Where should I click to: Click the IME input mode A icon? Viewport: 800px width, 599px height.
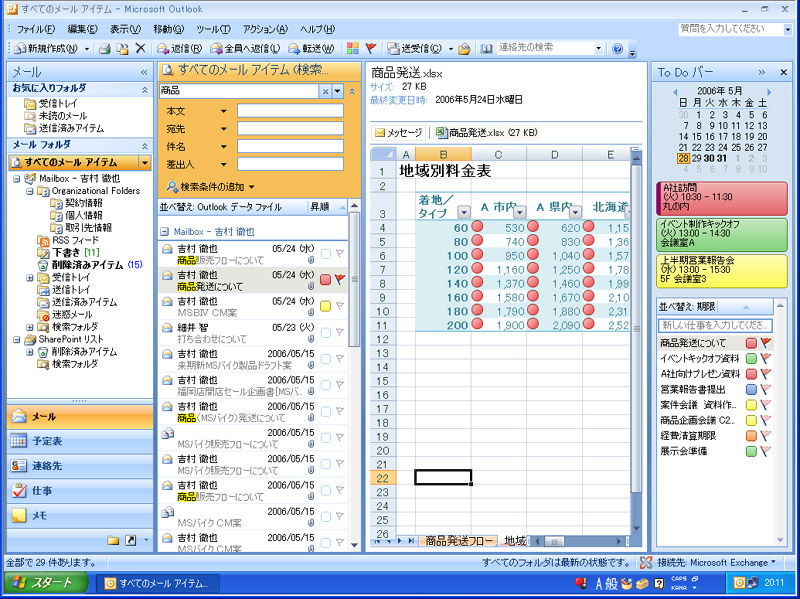click(599, 583)
